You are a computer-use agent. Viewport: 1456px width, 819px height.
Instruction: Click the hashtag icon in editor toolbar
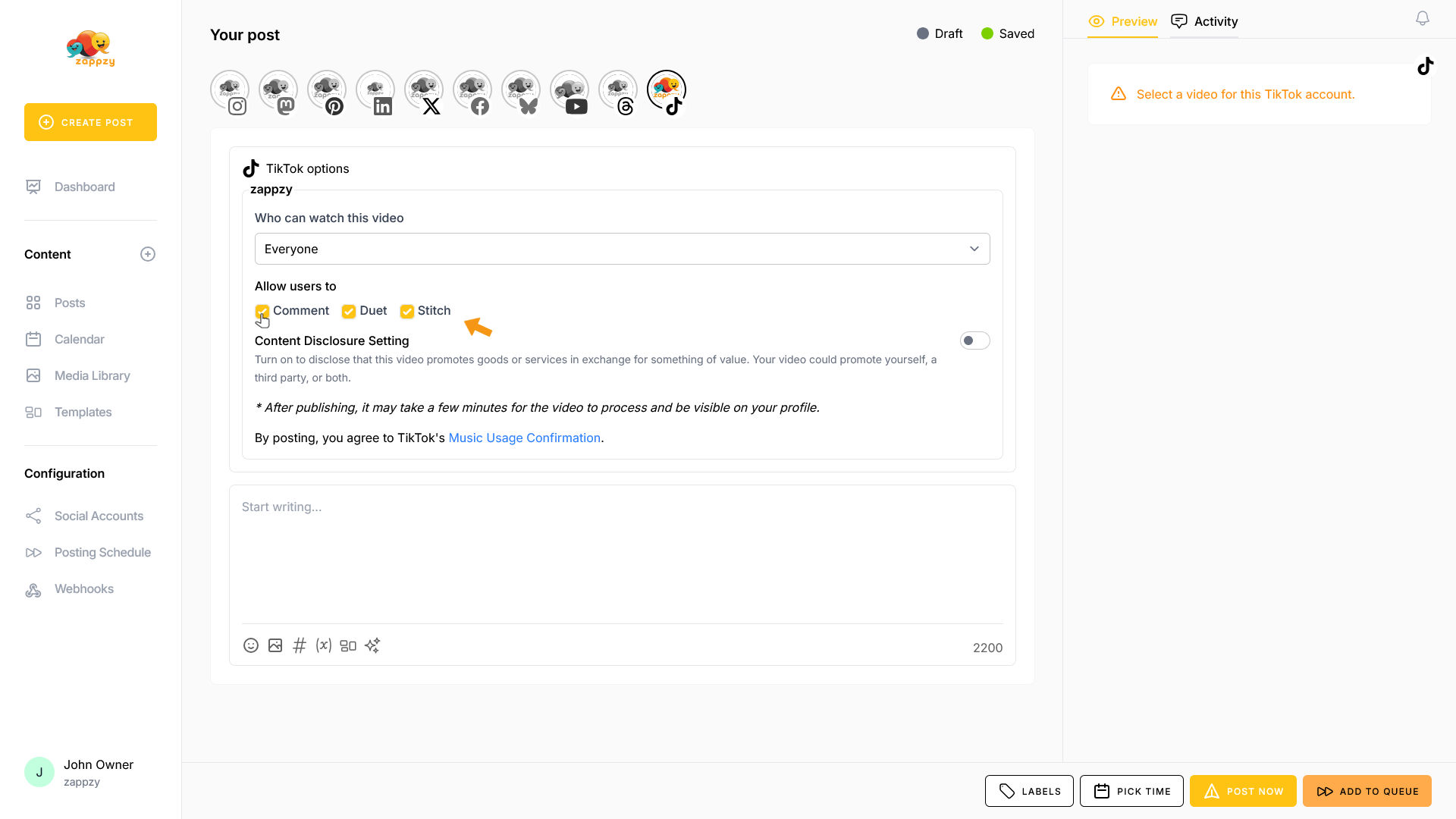point(300,645)
